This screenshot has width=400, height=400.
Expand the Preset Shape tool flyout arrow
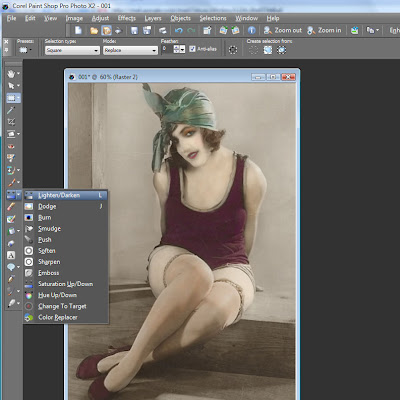point(18,267)
